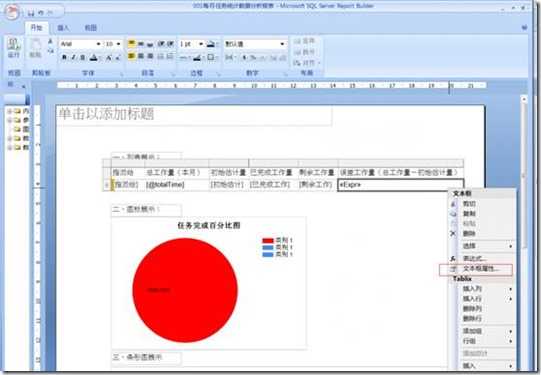Select top vertical alignment icon
This screenshot has height=375, width=541.
pyautogui.click(x=131, y=43)
